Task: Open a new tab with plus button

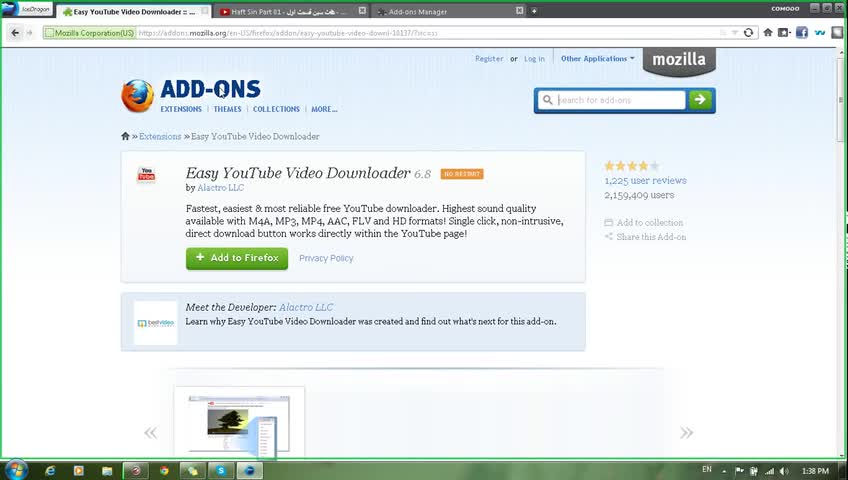Action: coord(534,11)
